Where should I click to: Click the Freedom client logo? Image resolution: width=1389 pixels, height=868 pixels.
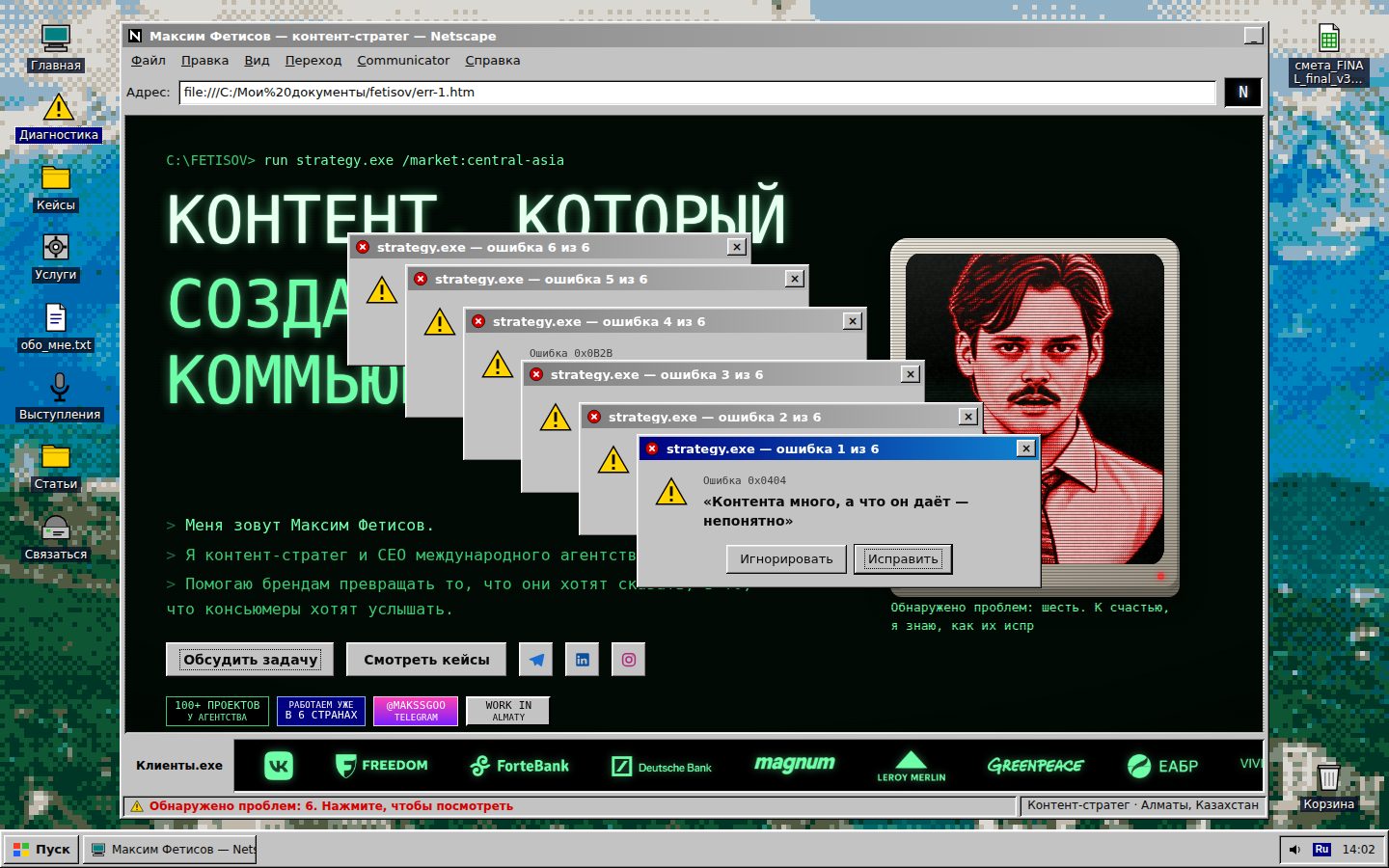click(381, 766)
